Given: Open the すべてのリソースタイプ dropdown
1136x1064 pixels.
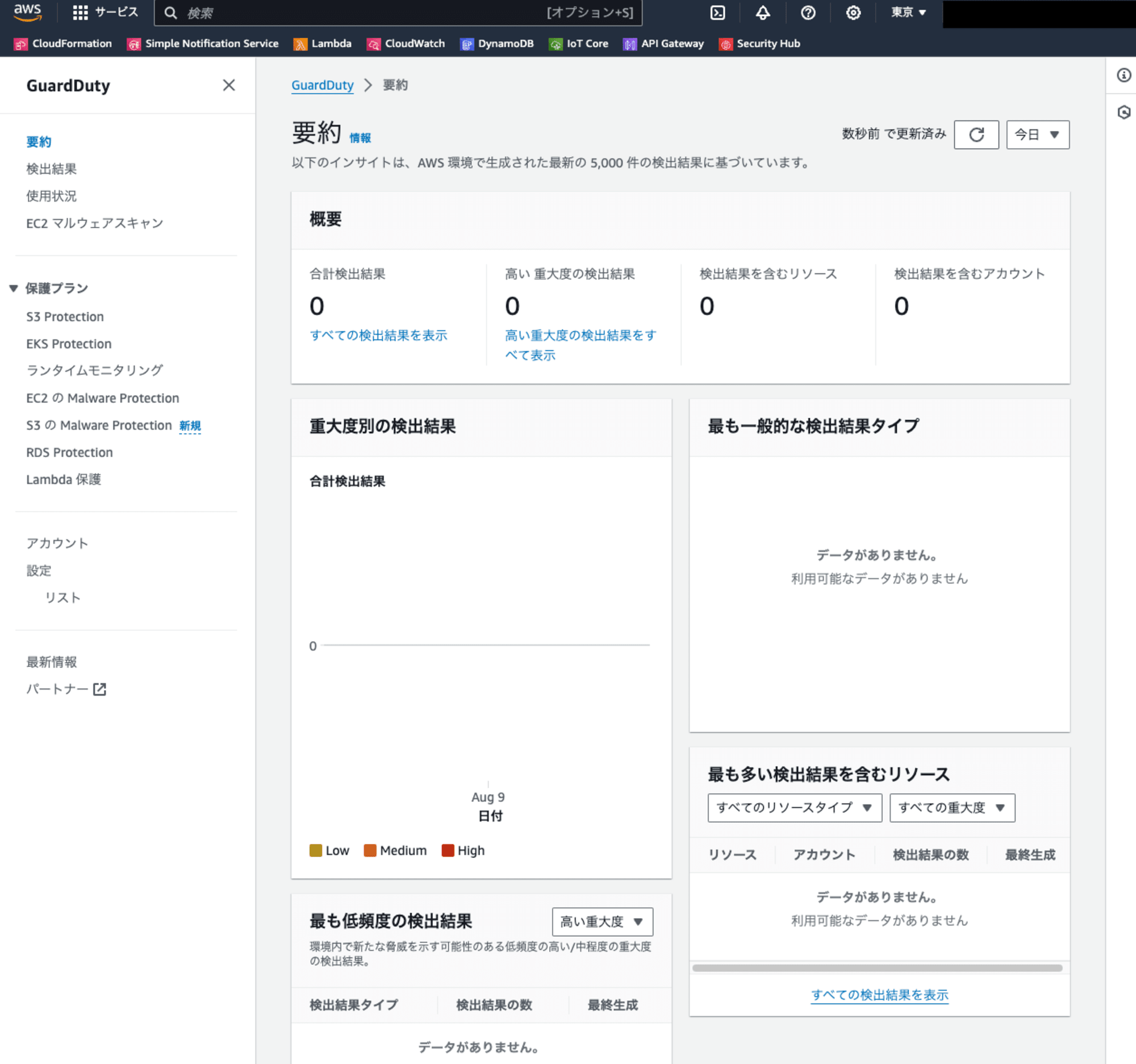Looking at the screenshot, I should tap(794, 807).
